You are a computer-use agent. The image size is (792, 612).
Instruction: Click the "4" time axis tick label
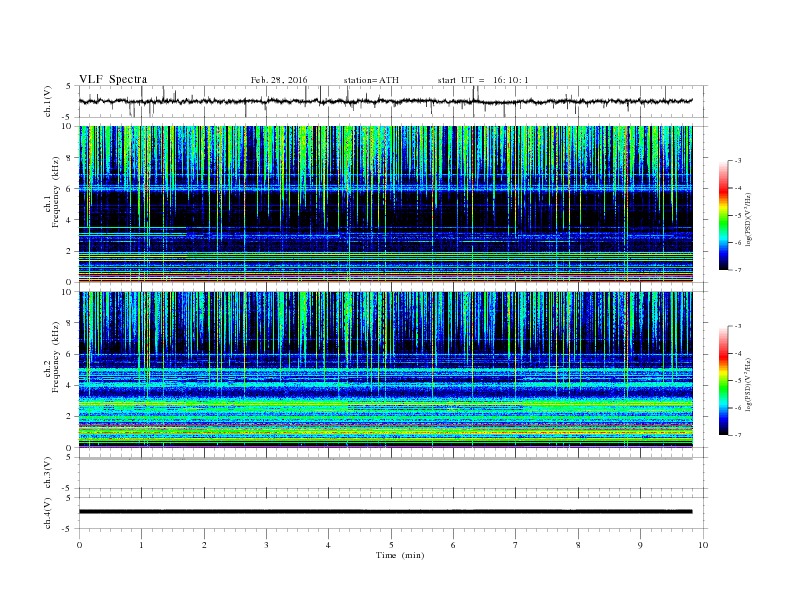click(328, 545)
